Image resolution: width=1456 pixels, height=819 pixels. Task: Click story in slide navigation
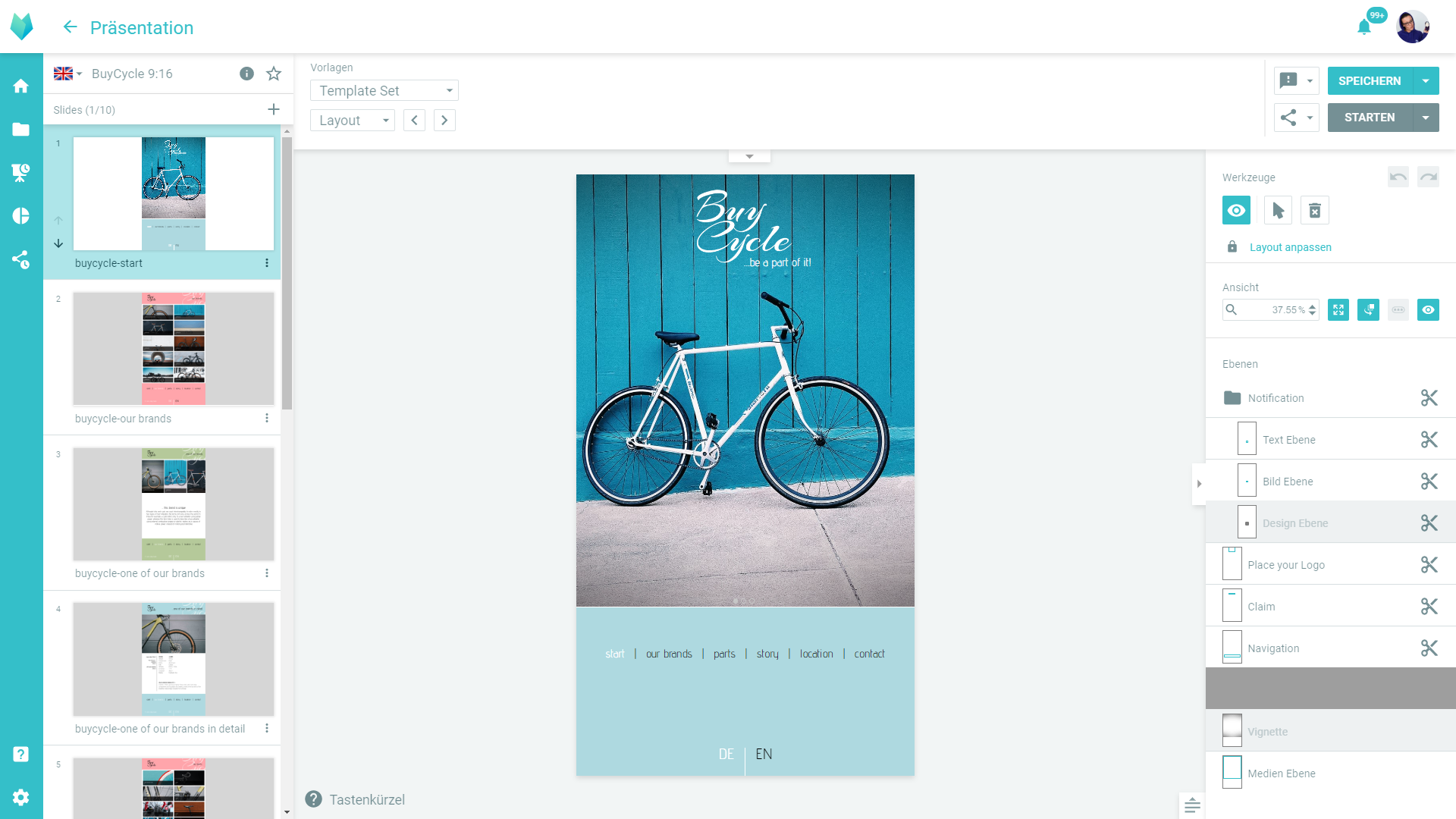click(x=767, y=654)
